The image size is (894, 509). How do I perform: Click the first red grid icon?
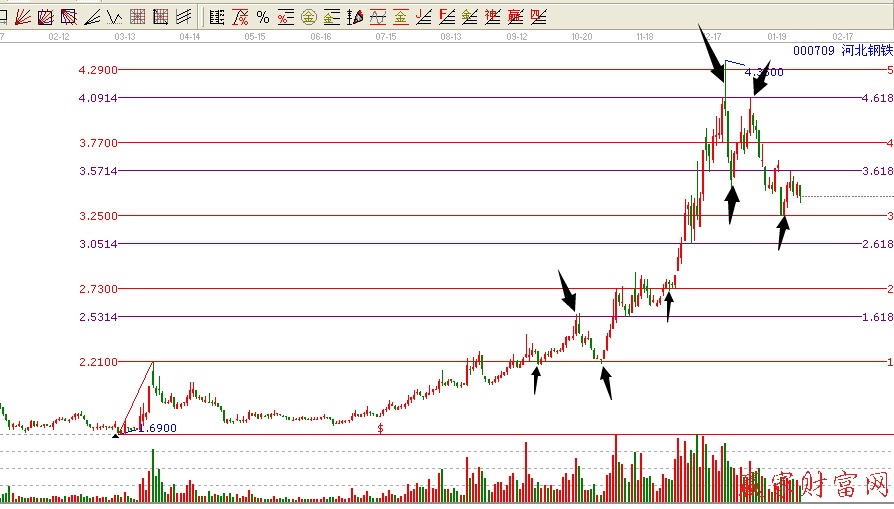coord(138,16)
